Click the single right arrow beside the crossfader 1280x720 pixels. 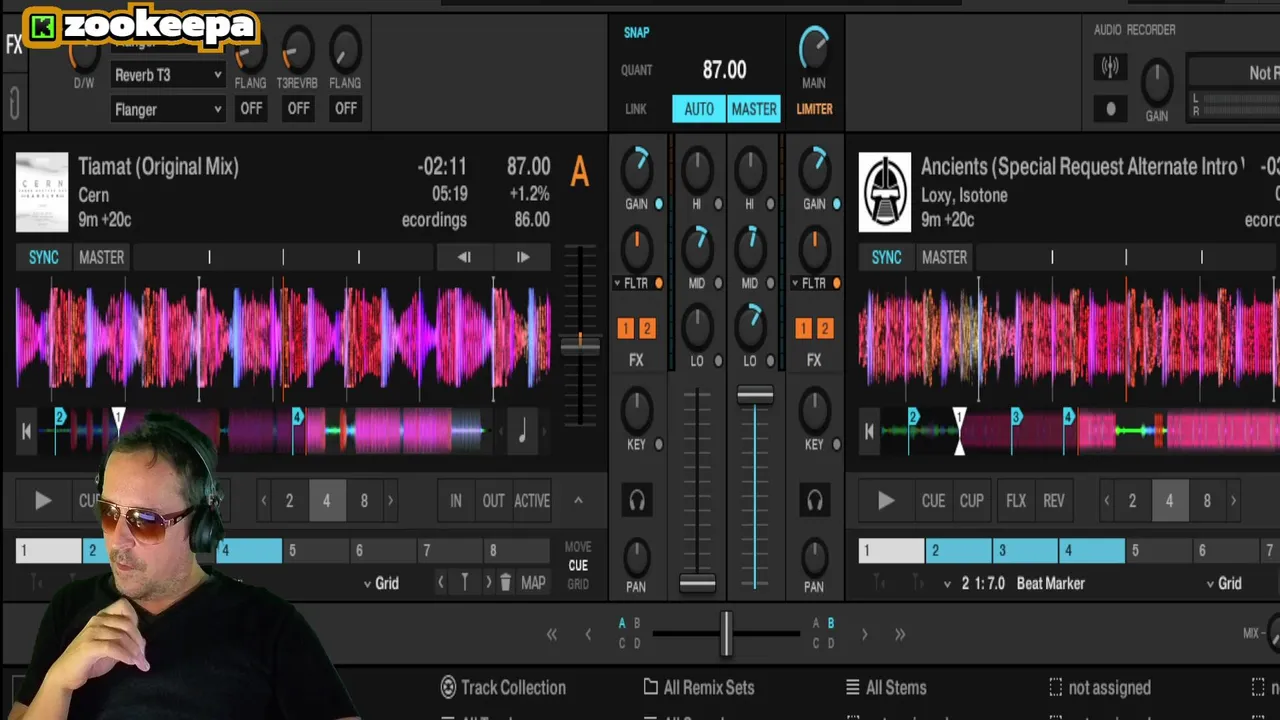(864, 634)
